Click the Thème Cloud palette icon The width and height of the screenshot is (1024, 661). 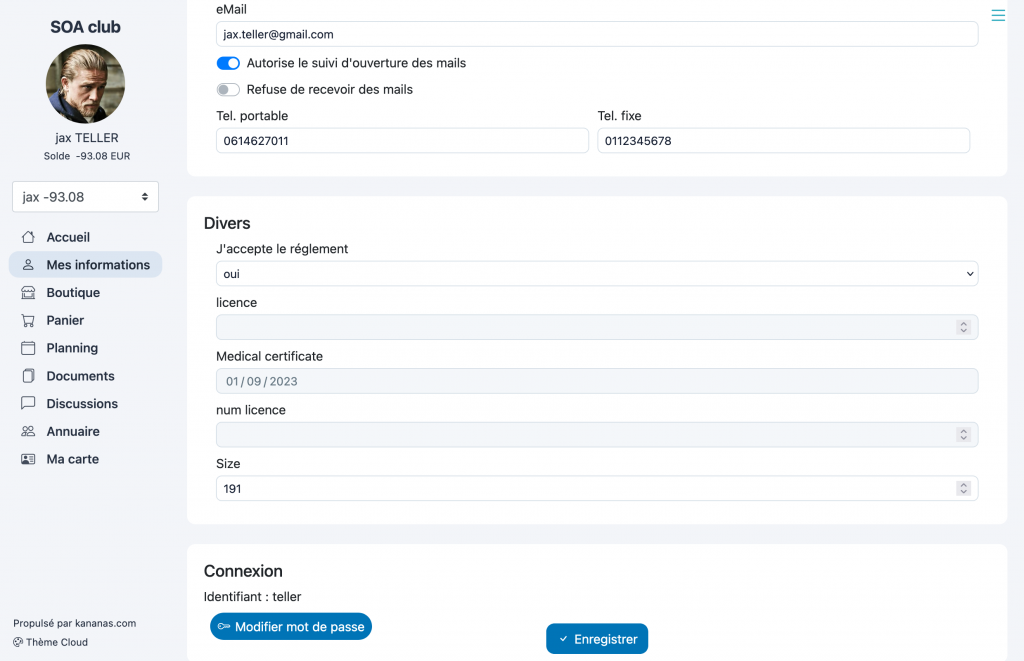[x=18, y=642]
